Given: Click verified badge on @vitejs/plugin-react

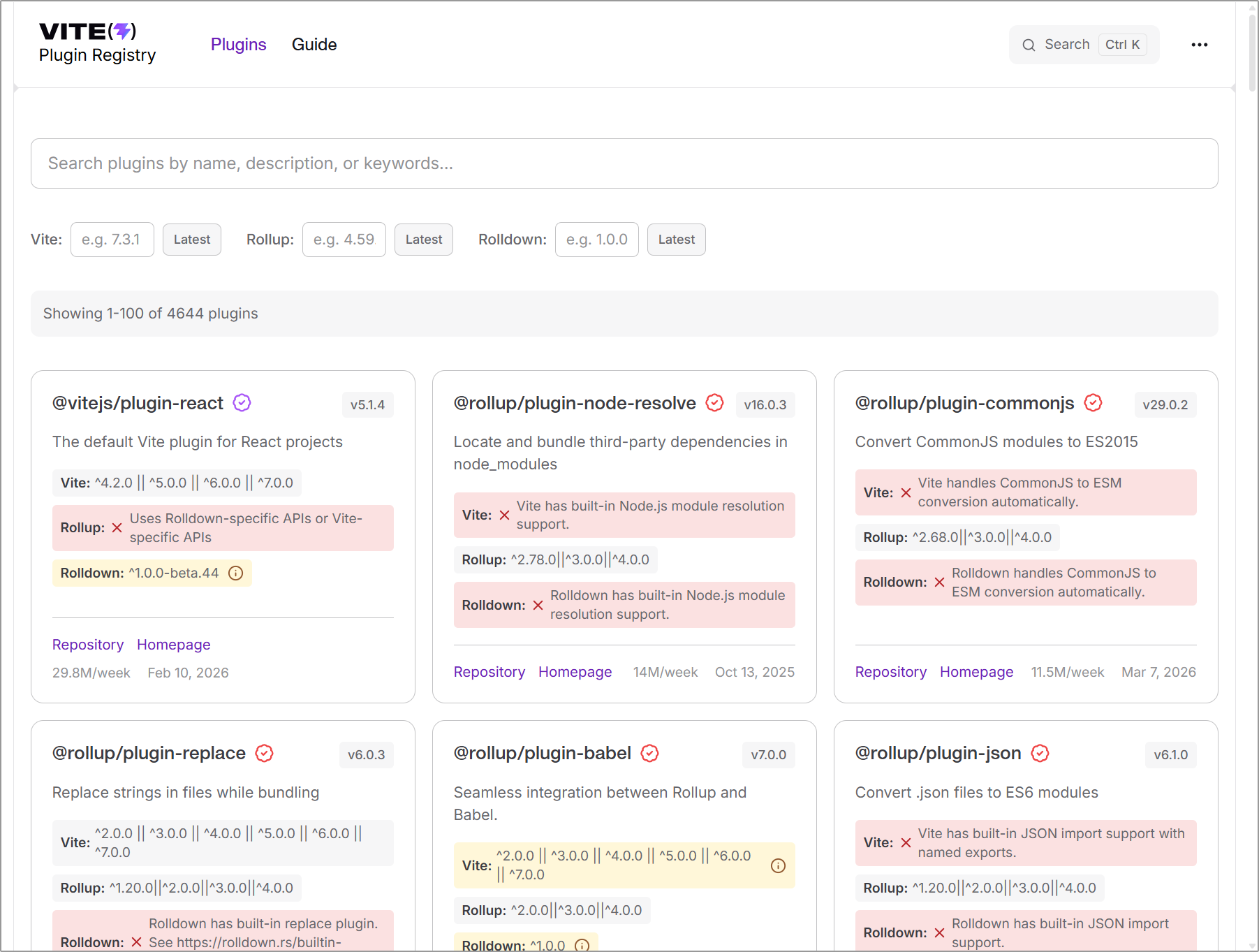Looking at the screenshot, I should 242,403.
